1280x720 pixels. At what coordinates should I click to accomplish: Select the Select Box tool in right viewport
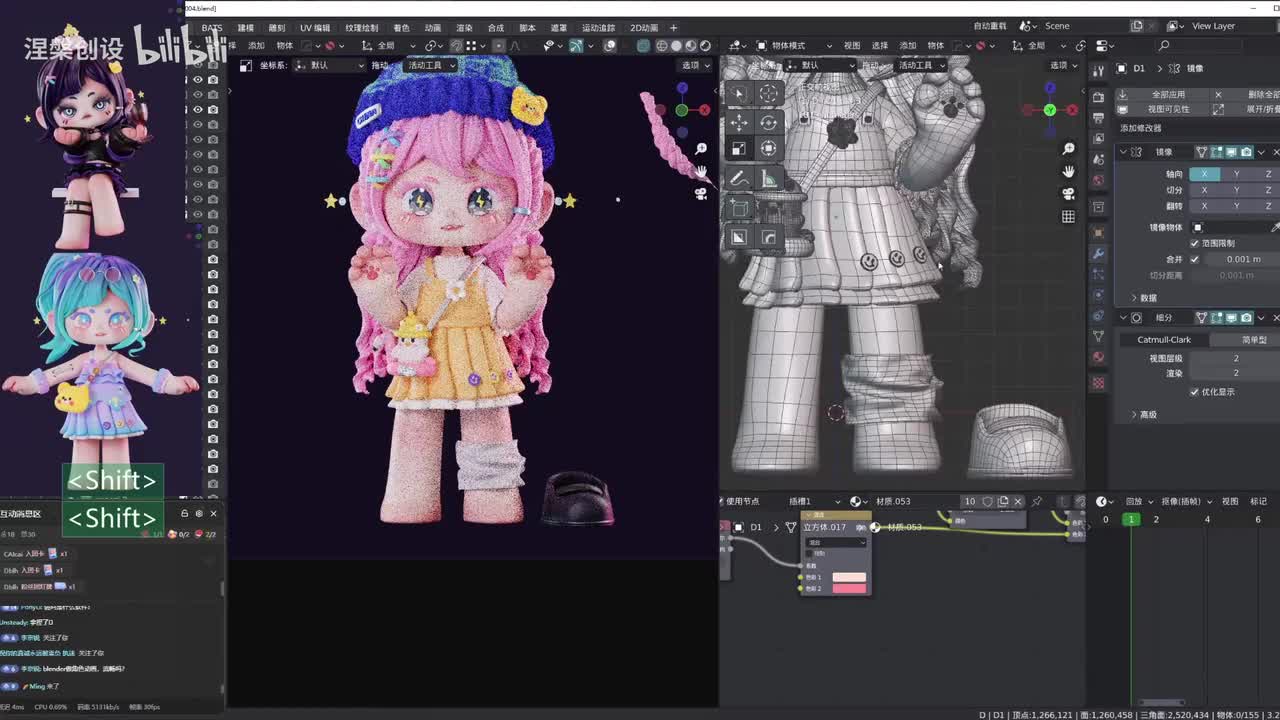coord(738,94)
